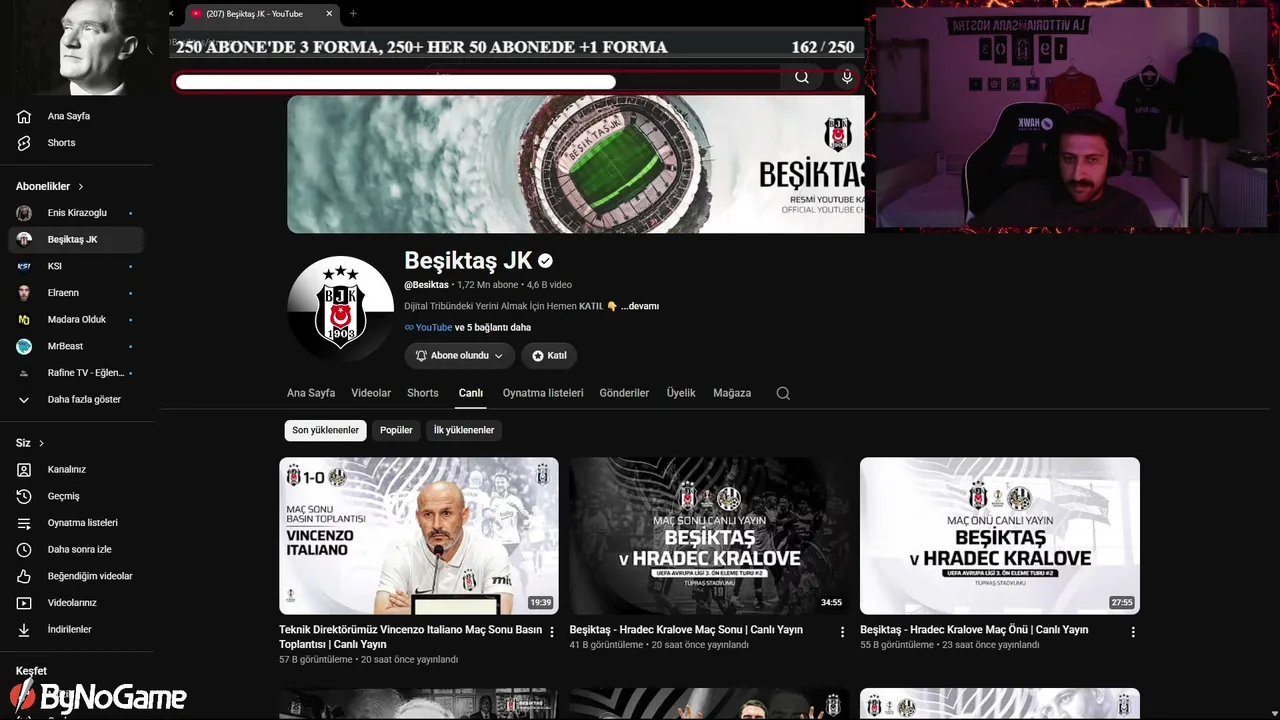This screenshot has width=1280, height=720.
Task: Expand the Siz section
Action: click(30, 443)
